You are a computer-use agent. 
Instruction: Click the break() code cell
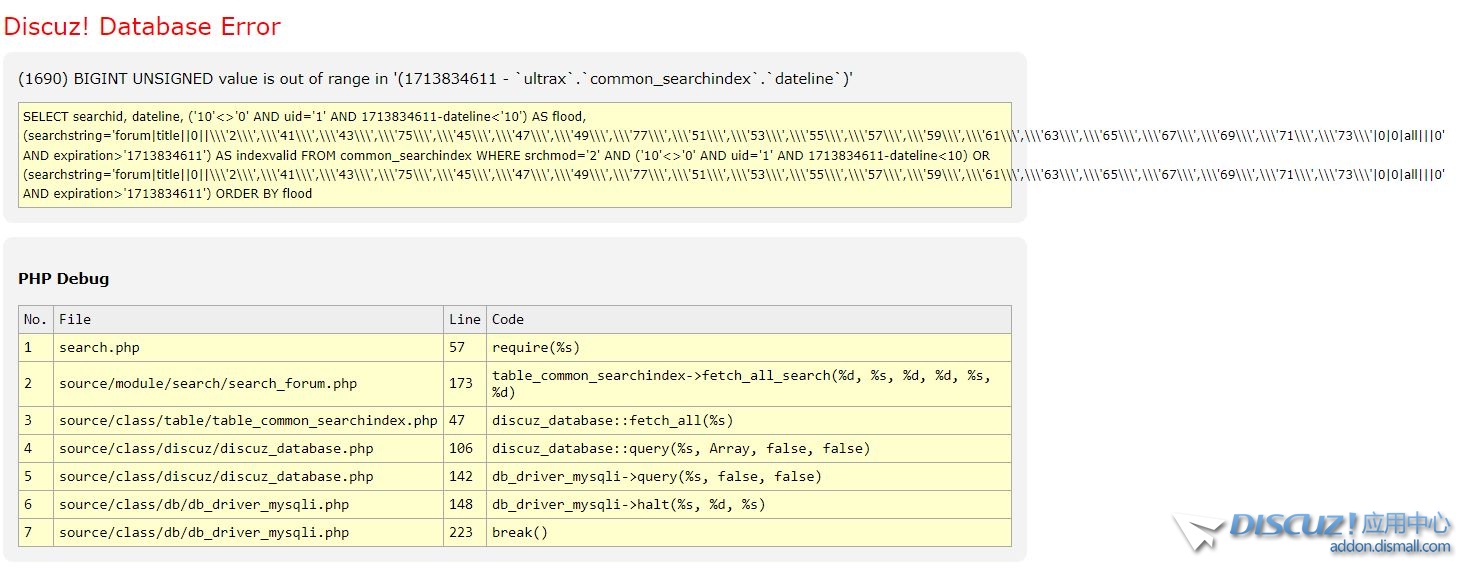[520, 532]
